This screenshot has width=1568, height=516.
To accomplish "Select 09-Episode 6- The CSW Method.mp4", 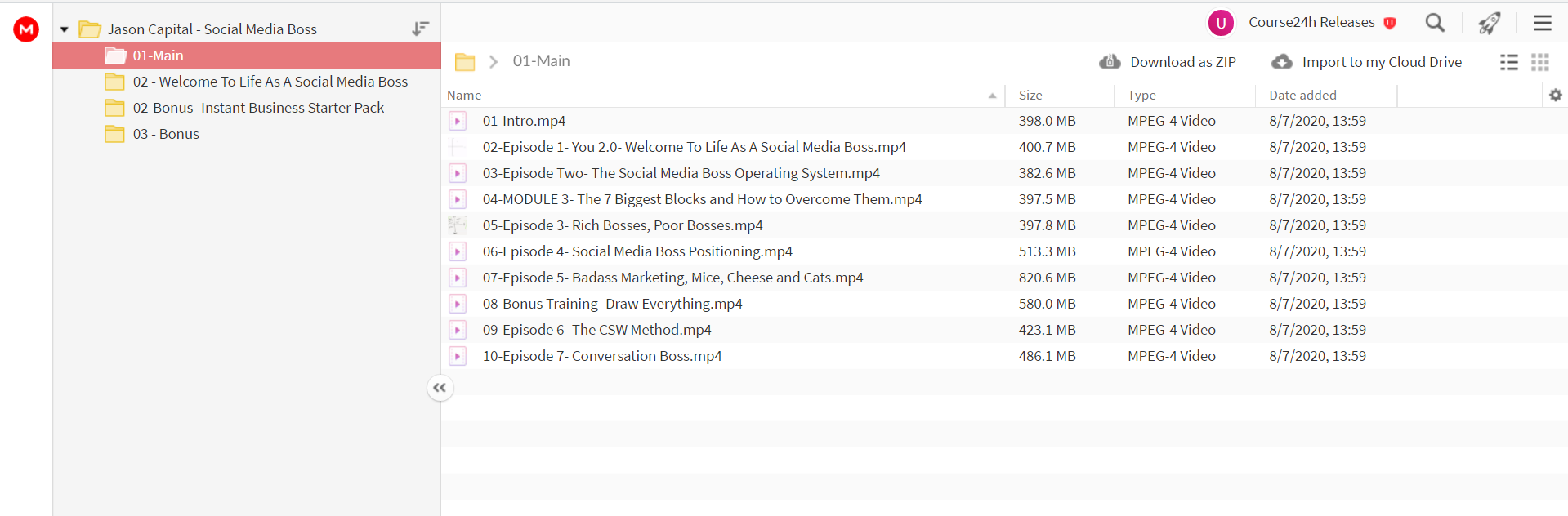I will (596, 330).
